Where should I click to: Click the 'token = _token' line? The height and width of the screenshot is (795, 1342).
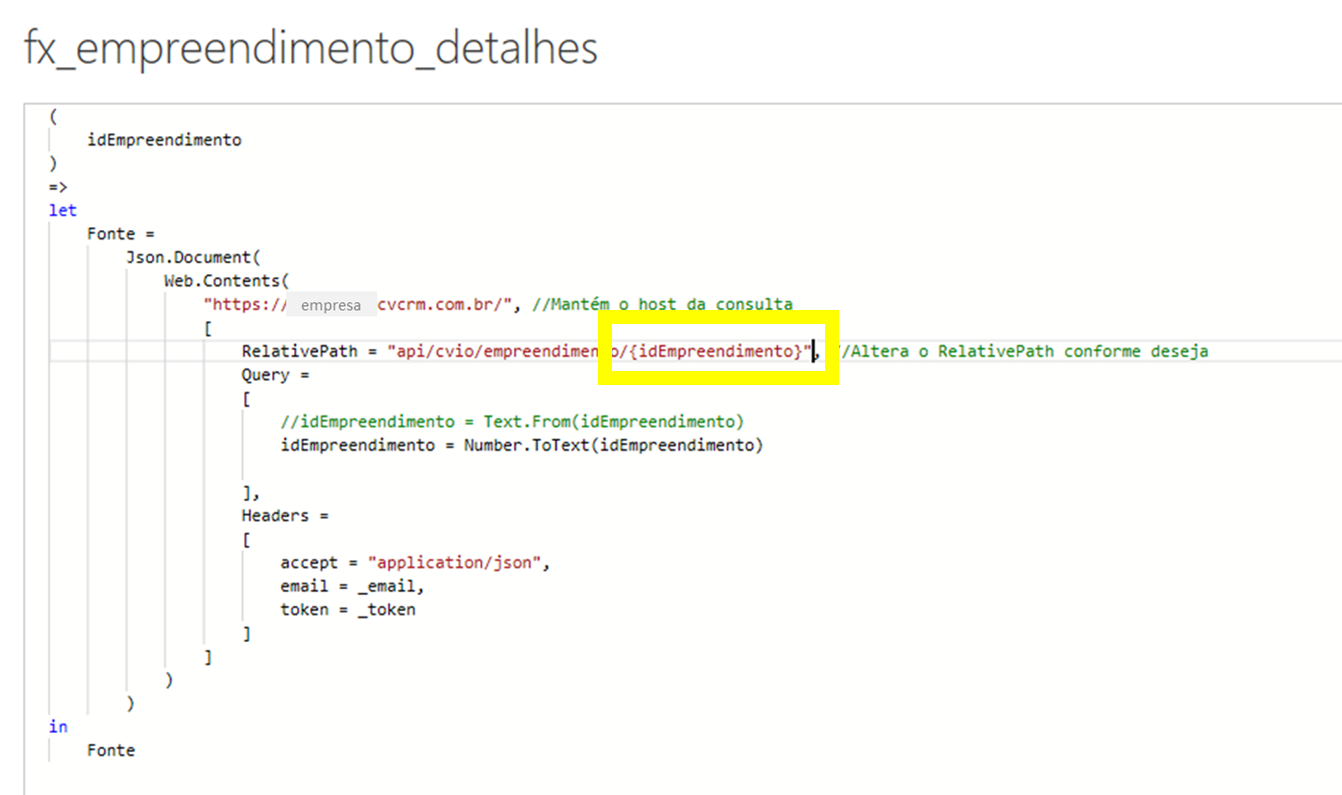pos(348,609)
